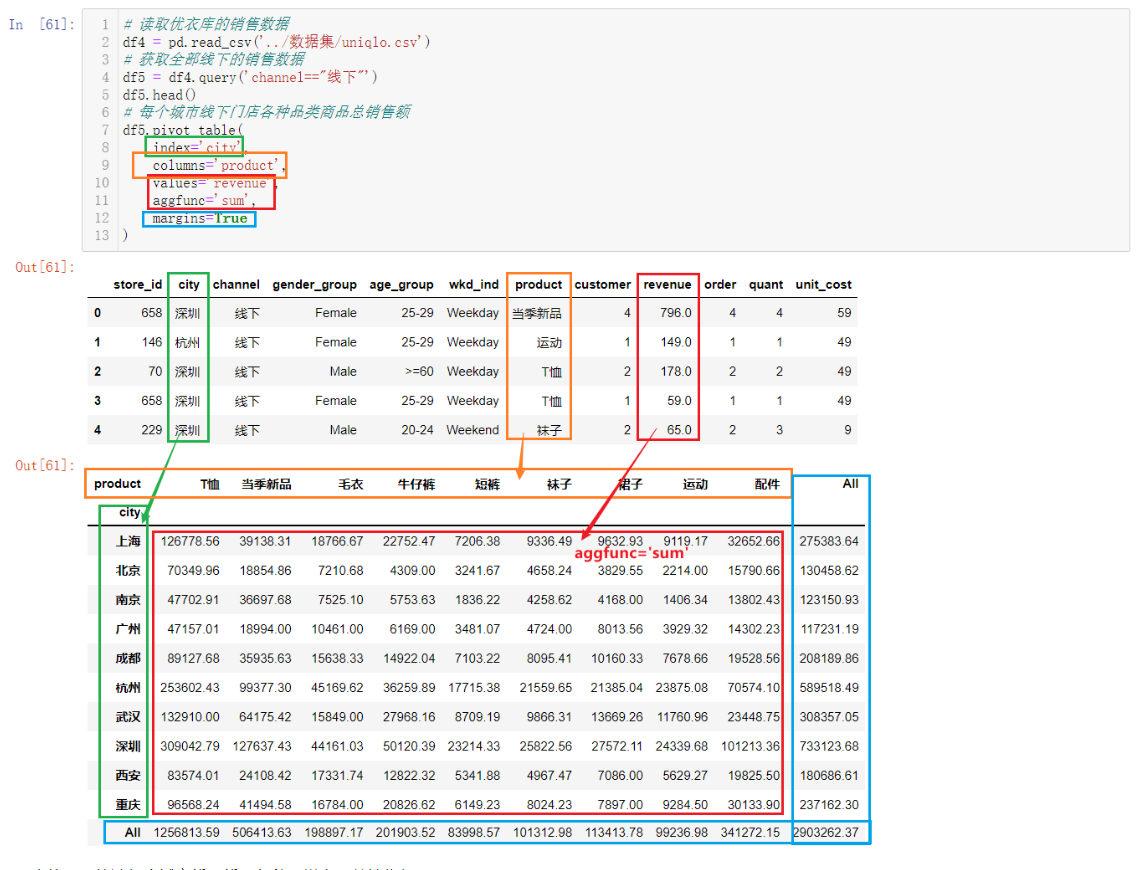
Task: Click the age_group column header
Action: click(401, 285)
